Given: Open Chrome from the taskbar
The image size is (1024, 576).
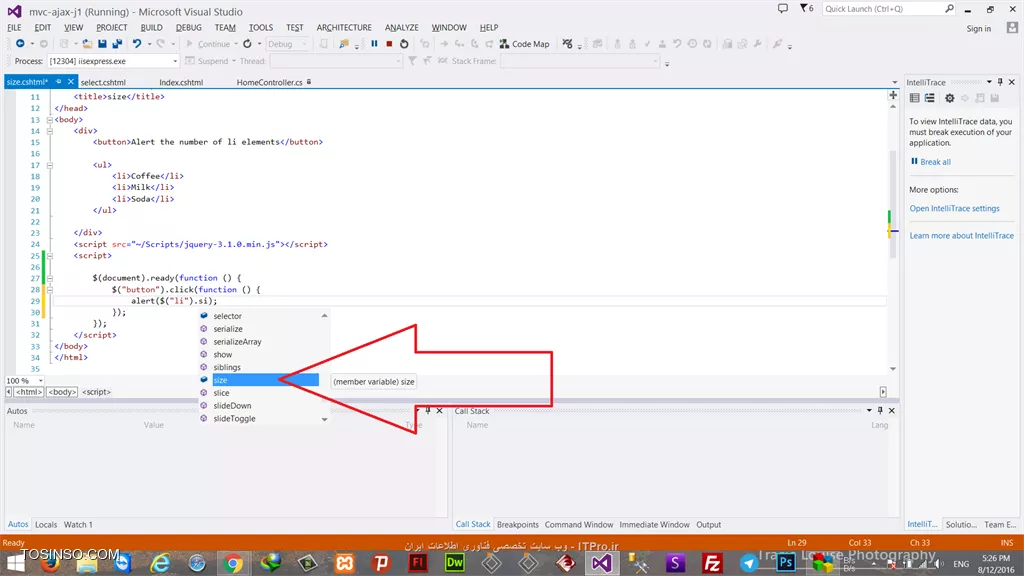Looking at the screenshot, I should (x=233, y=562).
